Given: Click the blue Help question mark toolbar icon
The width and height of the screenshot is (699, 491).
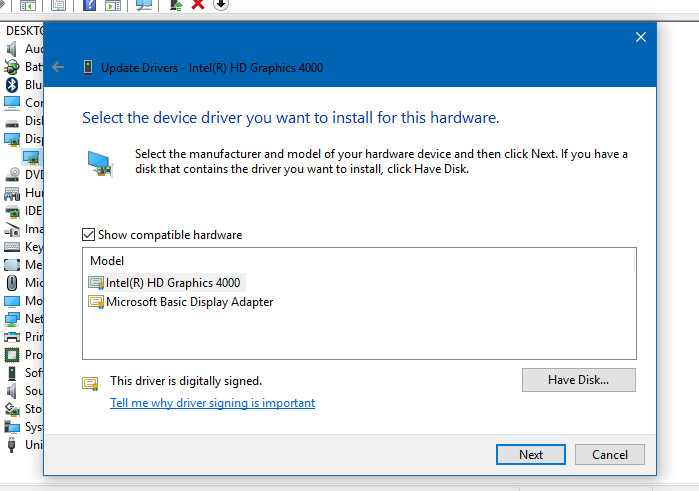Looking at the screenshot, I should (x=89, y=5).
